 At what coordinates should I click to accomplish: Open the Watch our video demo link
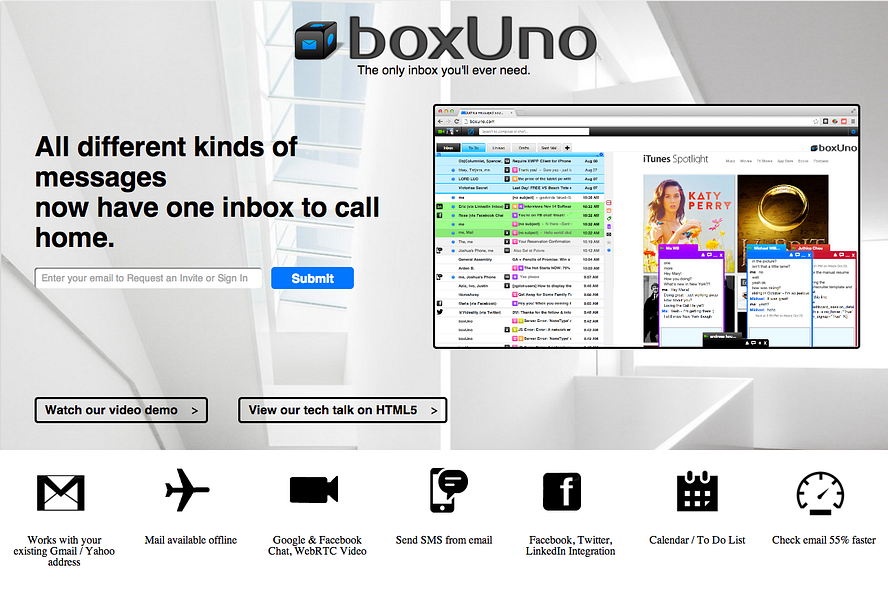tap(120, 410)
